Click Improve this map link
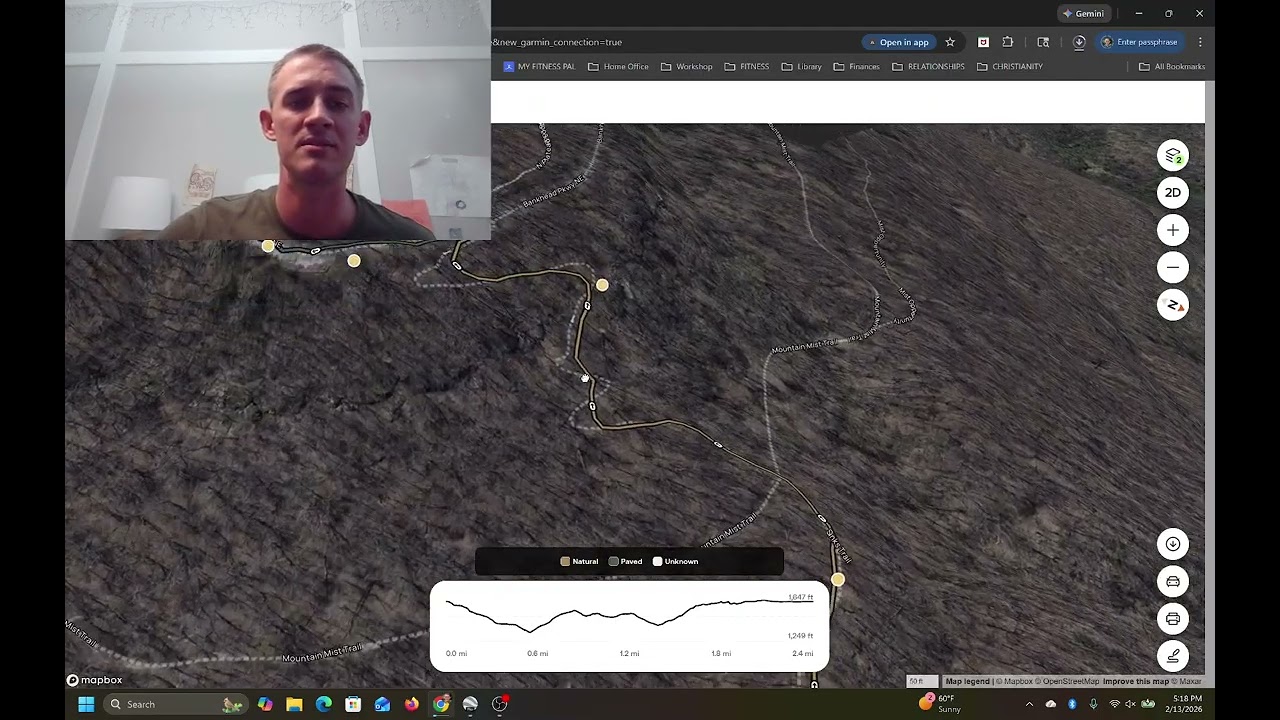1280x720 pixels. [x=1138, y=681]
